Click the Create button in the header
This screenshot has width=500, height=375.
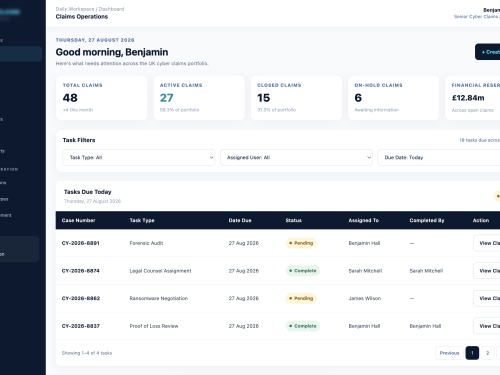tap(488, 52)
